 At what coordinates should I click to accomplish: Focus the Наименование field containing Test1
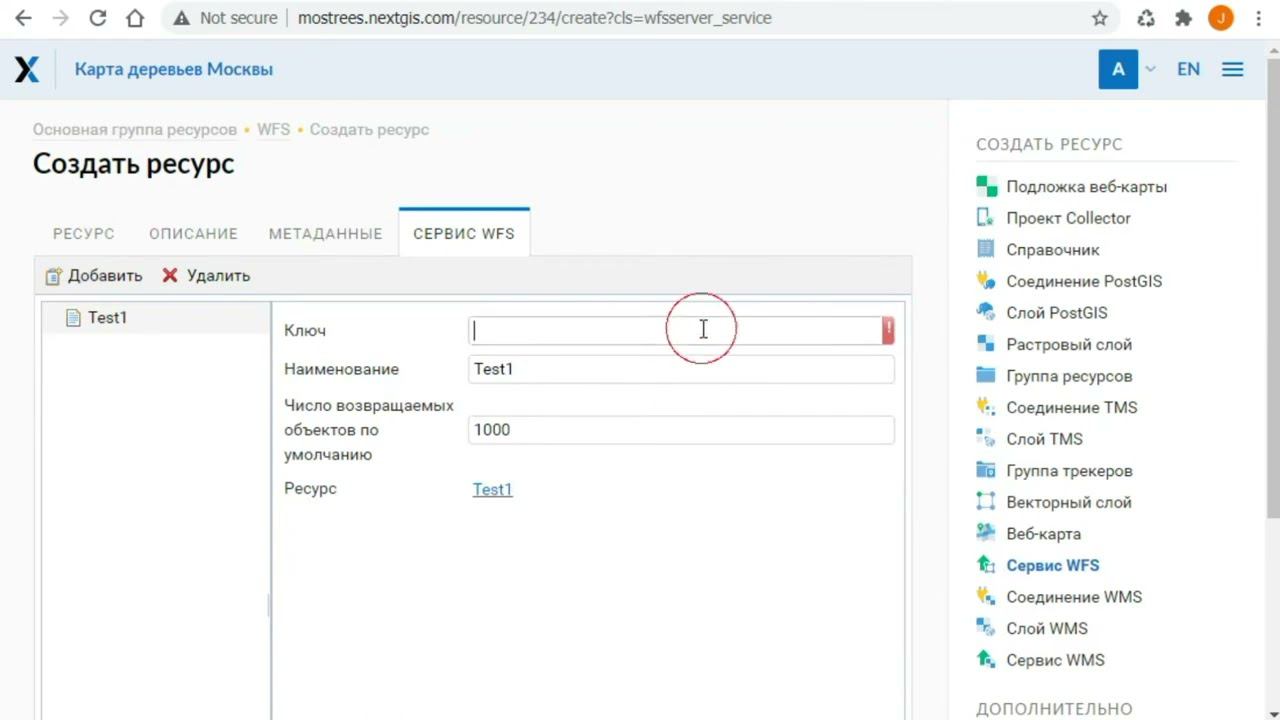tap(681, 369)
